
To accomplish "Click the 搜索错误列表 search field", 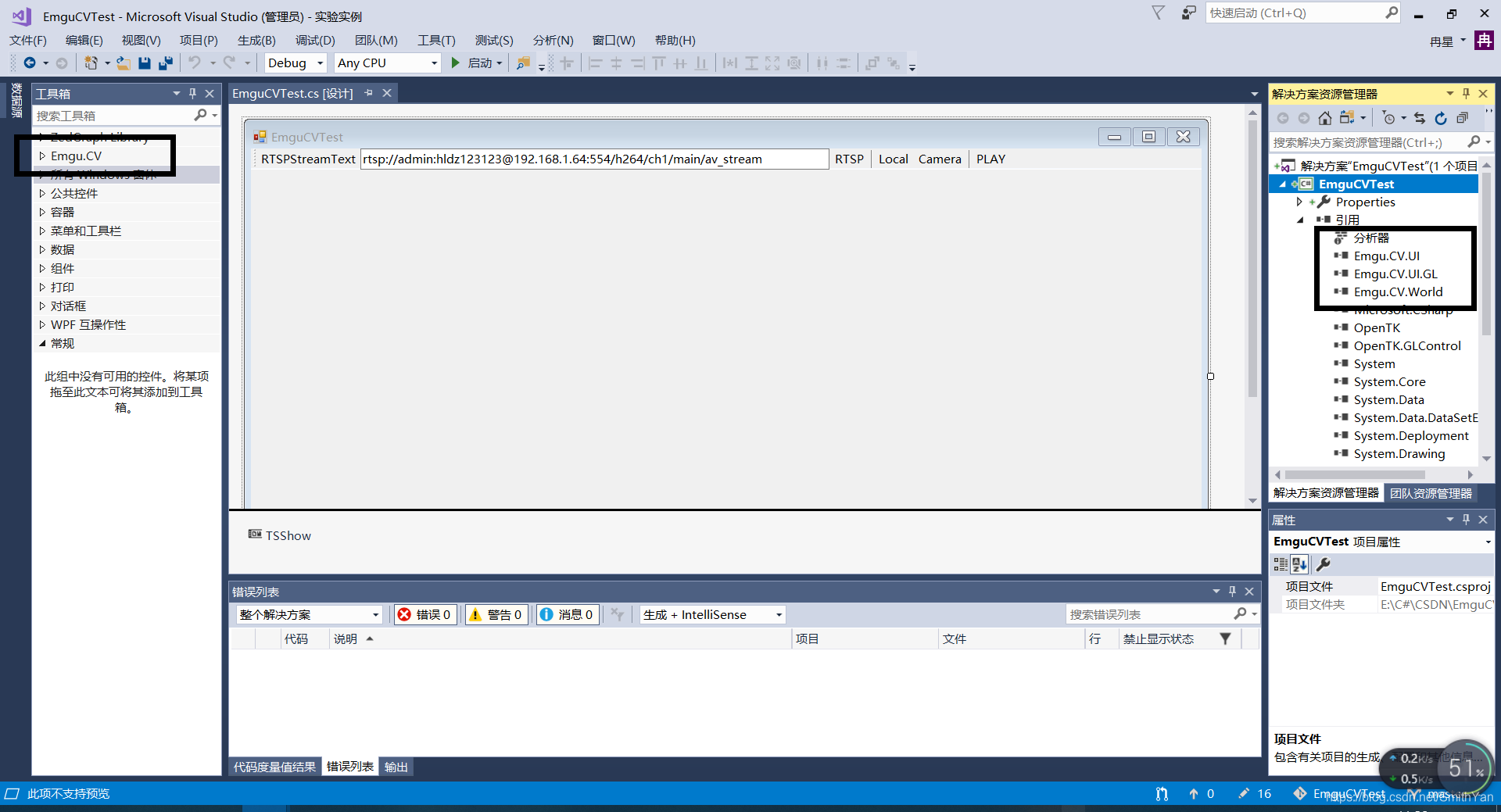I will point(1151,614).
